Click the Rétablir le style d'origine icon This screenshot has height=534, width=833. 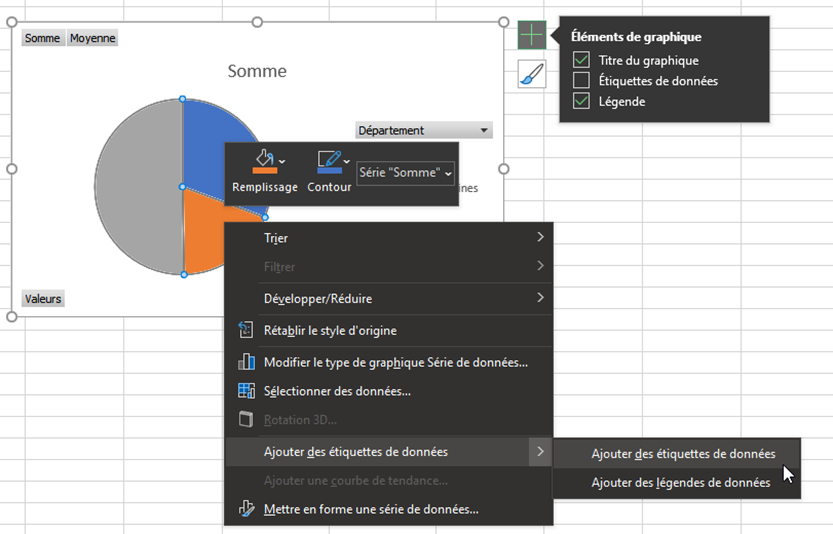click(246, 330)
